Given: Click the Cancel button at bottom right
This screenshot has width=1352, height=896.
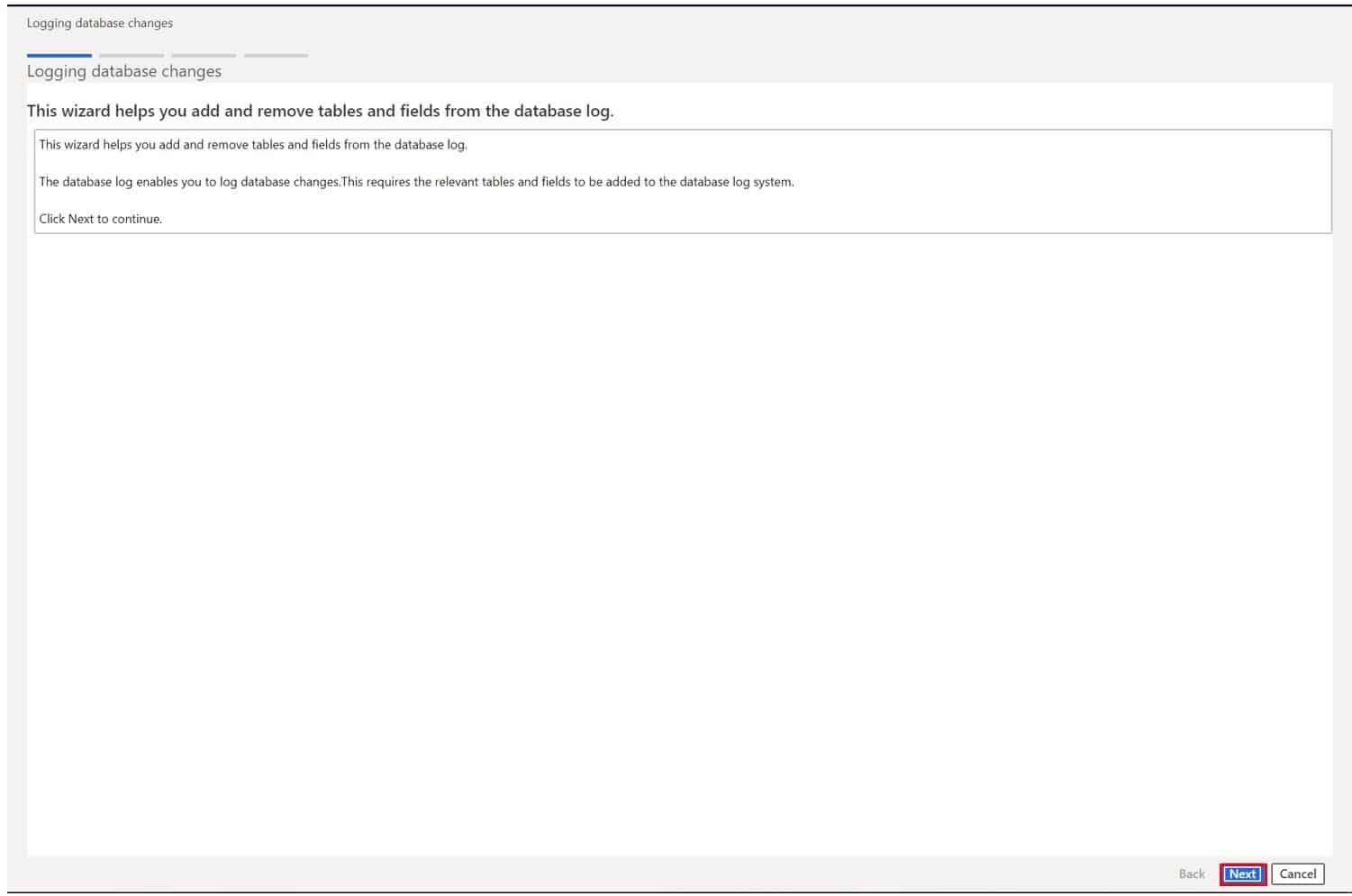Looking at the screenshot, I should pyautogui.click(x=1298, y=873).
